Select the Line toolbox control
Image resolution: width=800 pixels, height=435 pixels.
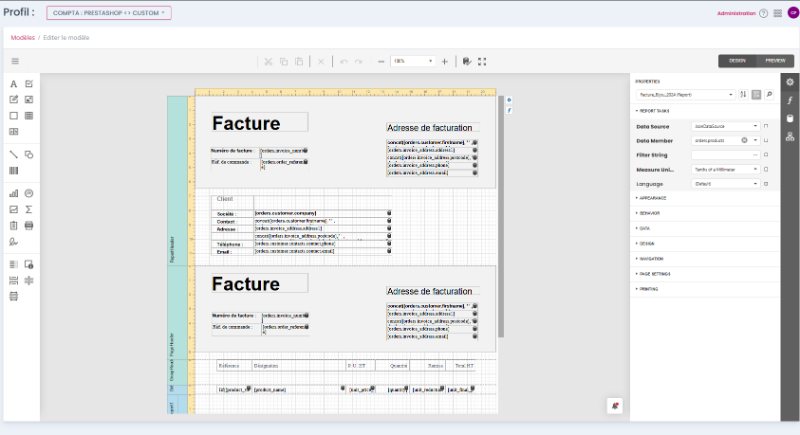[x=14, y=155]
